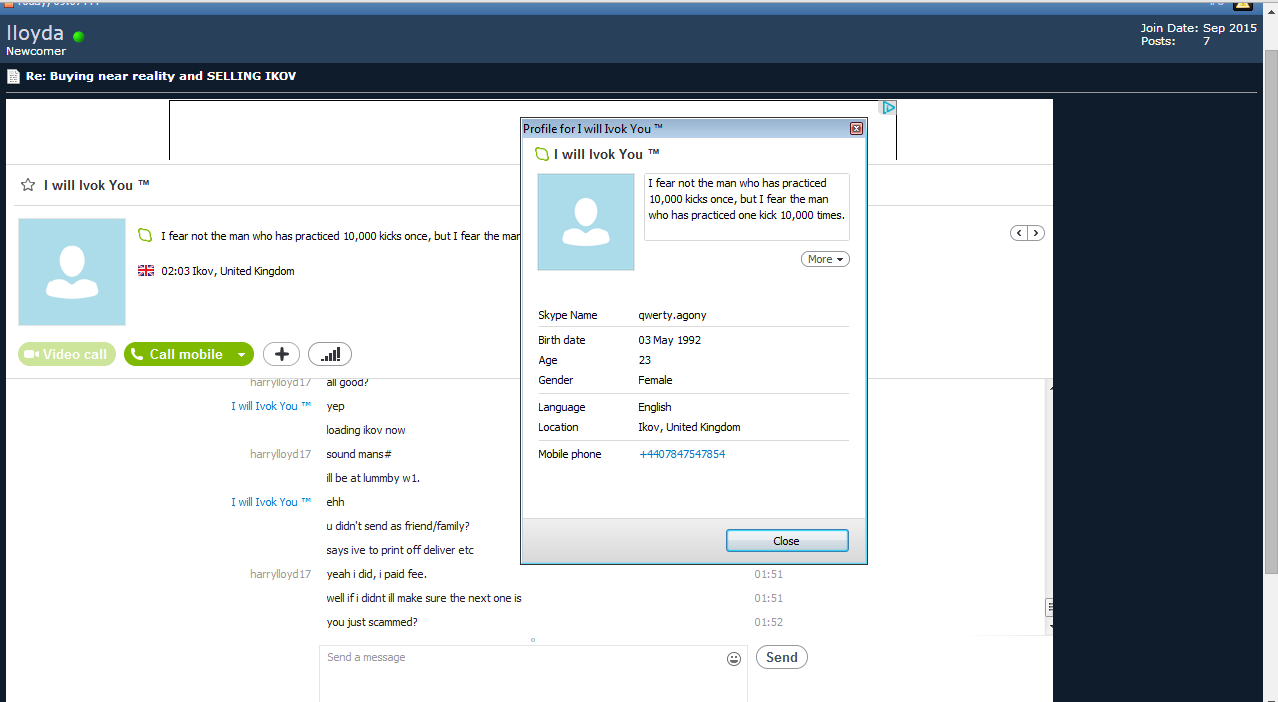The width and height of the screenshot is (1278, 702).
Task: Click the Gender value Female
Action: coord(655,380)
